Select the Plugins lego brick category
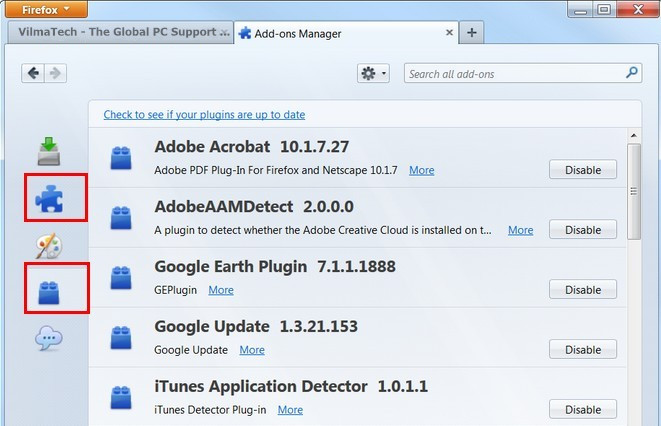The width and height of the screenshot is (661, 426). [x=49, y=293]
